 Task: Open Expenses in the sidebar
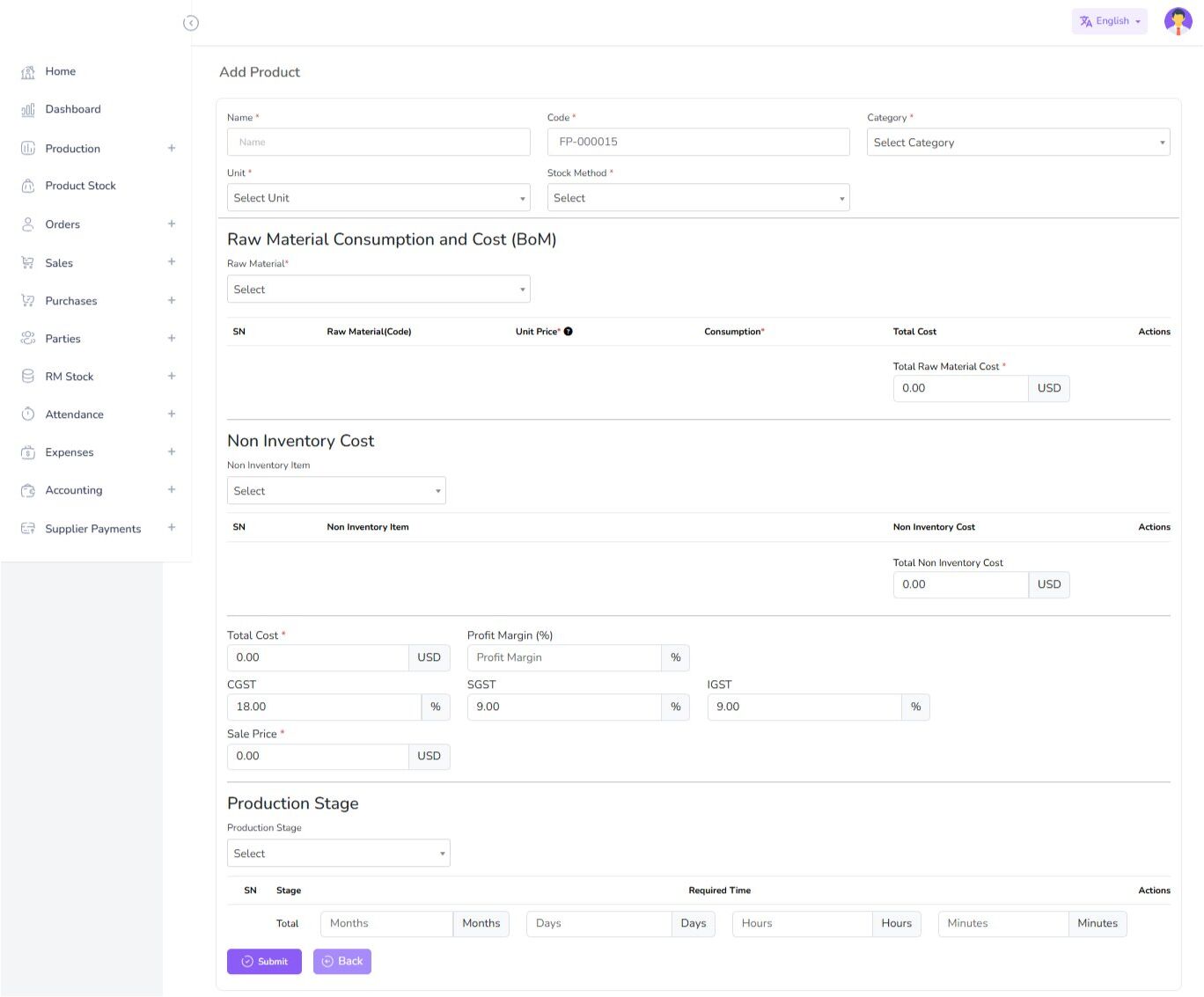pos(70,452)
